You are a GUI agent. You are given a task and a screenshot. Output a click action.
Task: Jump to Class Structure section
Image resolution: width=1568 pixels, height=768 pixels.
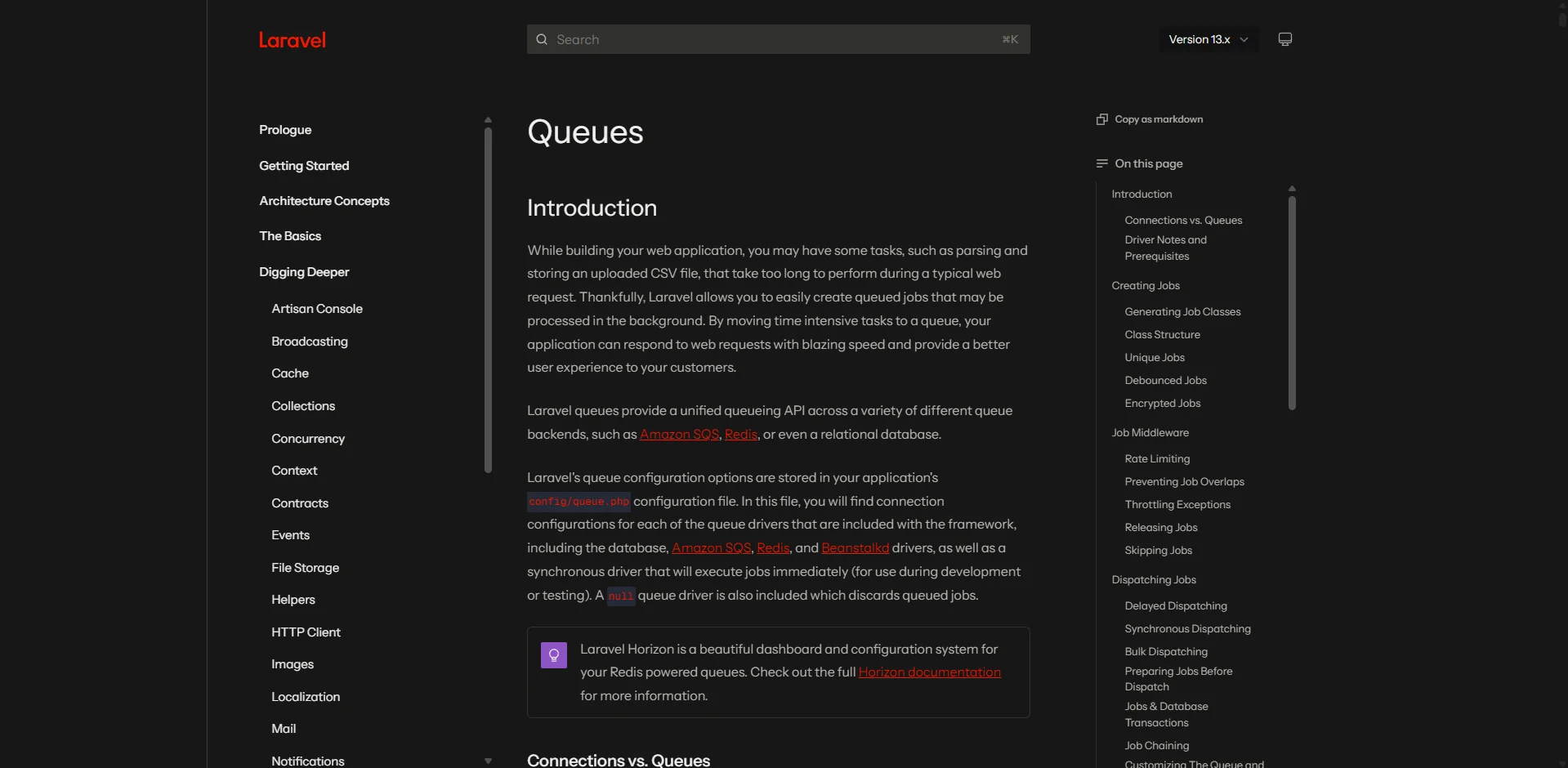point(1162,335)
